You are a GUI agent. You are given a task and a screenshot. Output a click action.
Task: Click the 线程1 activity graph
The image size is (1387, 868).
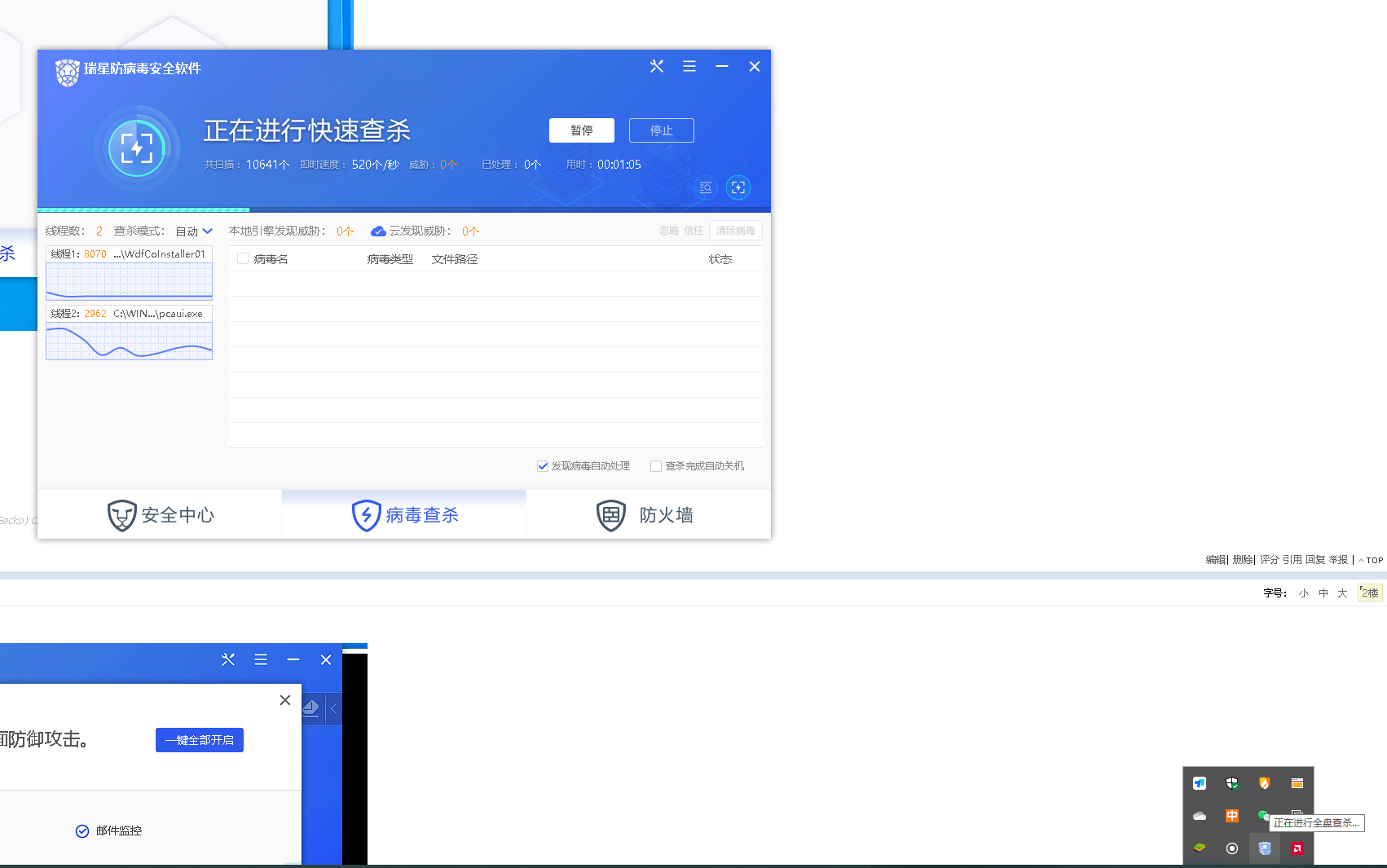coord(130,281)
